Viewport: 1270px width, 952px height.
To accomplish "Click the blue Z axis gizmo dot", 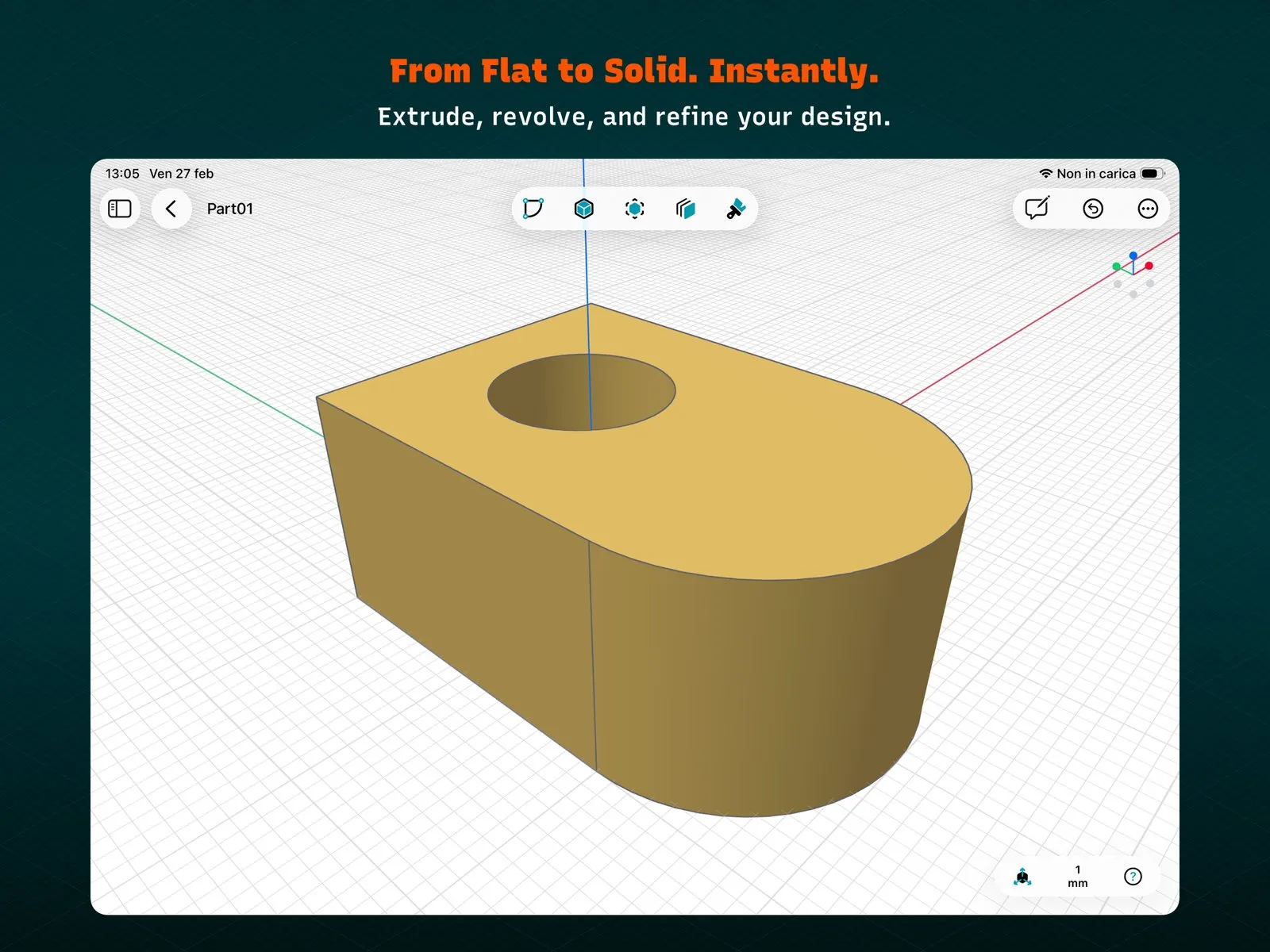I will tap(1133, 255).
